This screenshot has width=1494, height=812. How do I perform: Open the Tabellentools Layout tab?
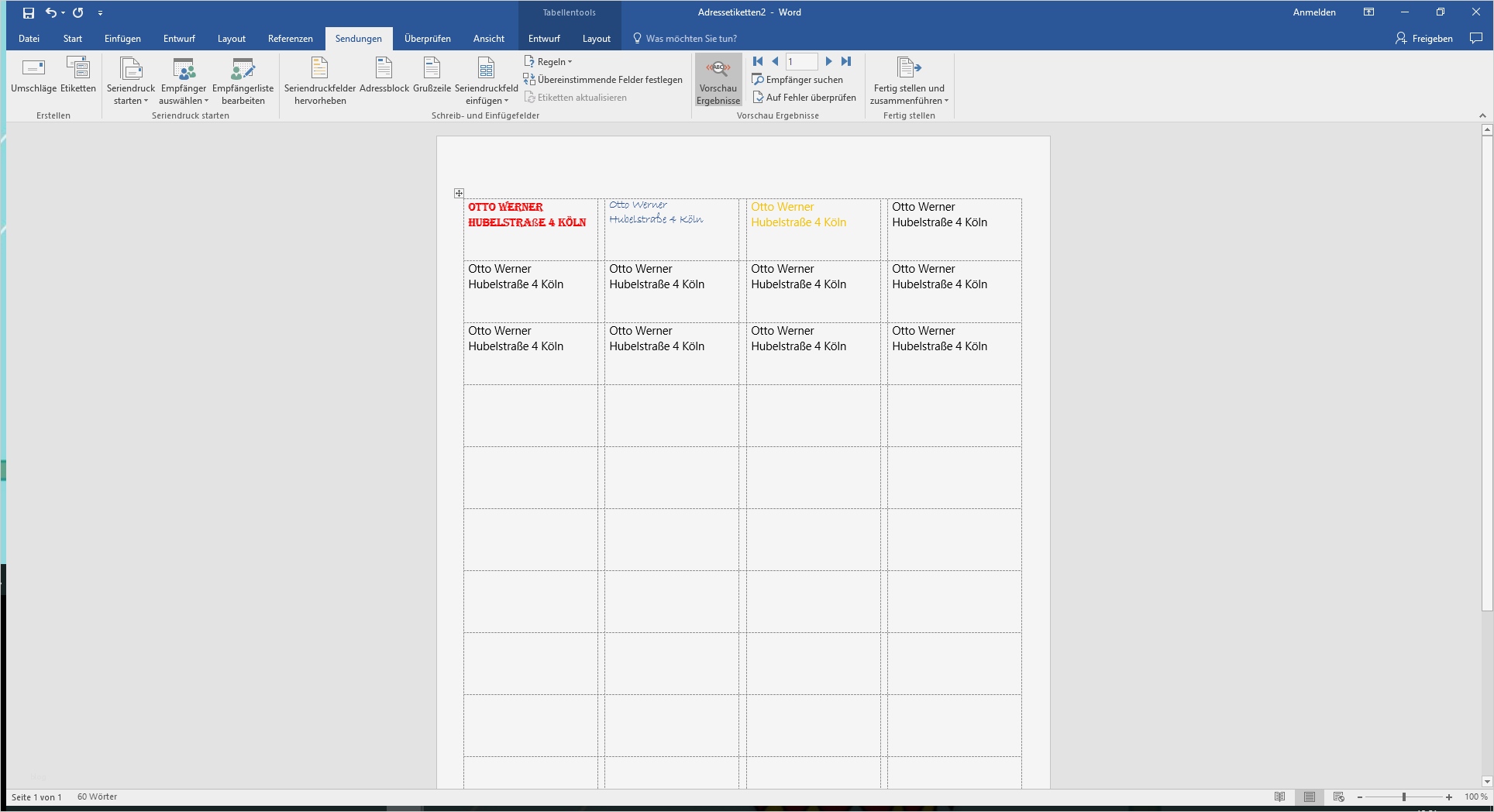[x=596, y=38]
